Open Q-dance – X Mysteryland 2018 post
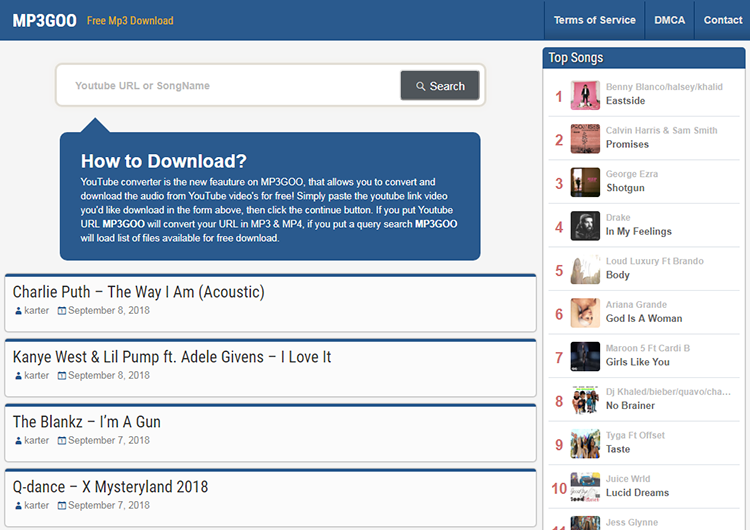 point(110,487)
